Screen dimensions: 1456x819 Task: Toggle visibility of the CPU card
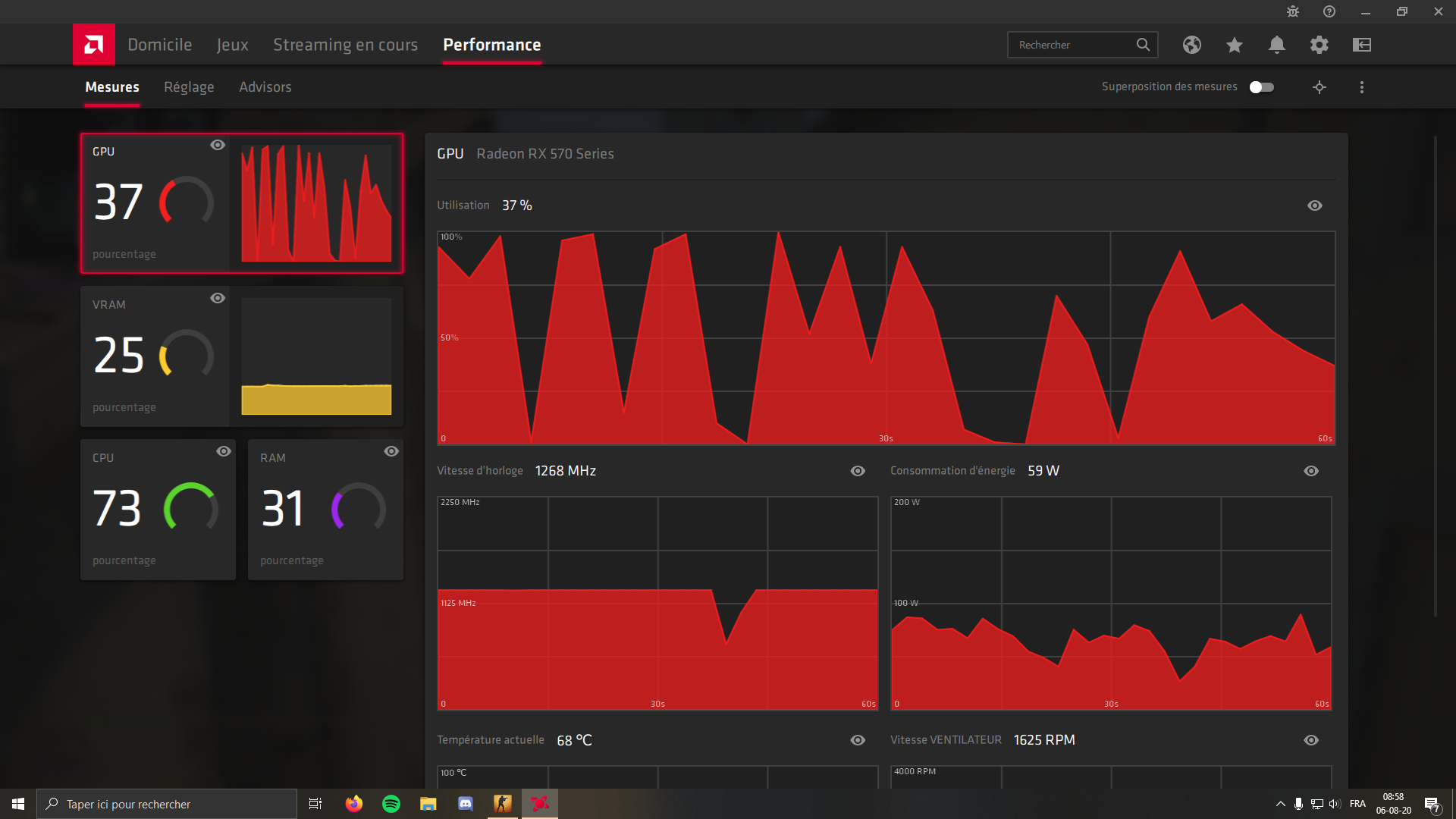tap(224, 451)
